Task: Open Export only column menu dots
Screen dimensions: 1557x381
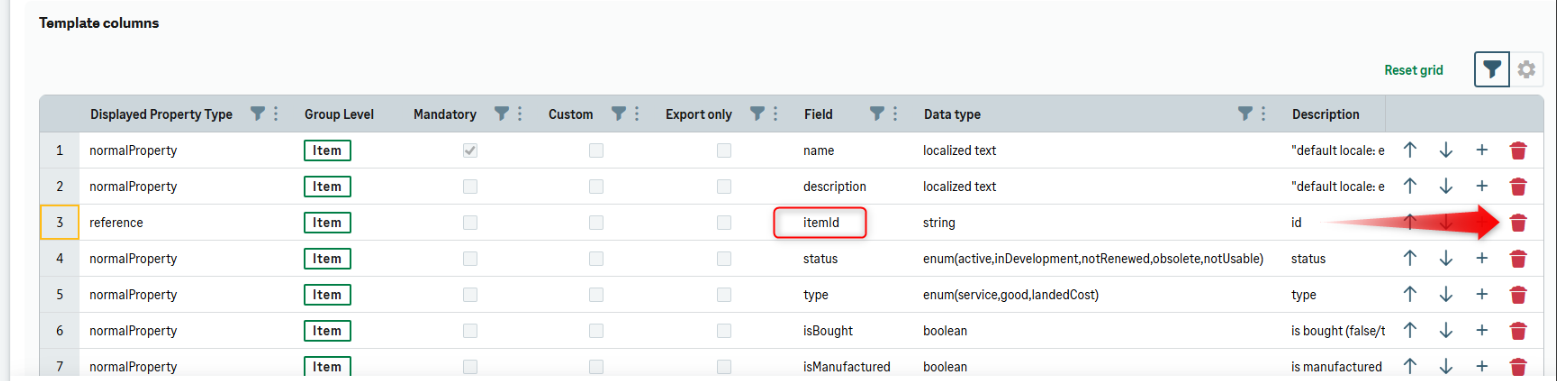Action: [775, 114]
